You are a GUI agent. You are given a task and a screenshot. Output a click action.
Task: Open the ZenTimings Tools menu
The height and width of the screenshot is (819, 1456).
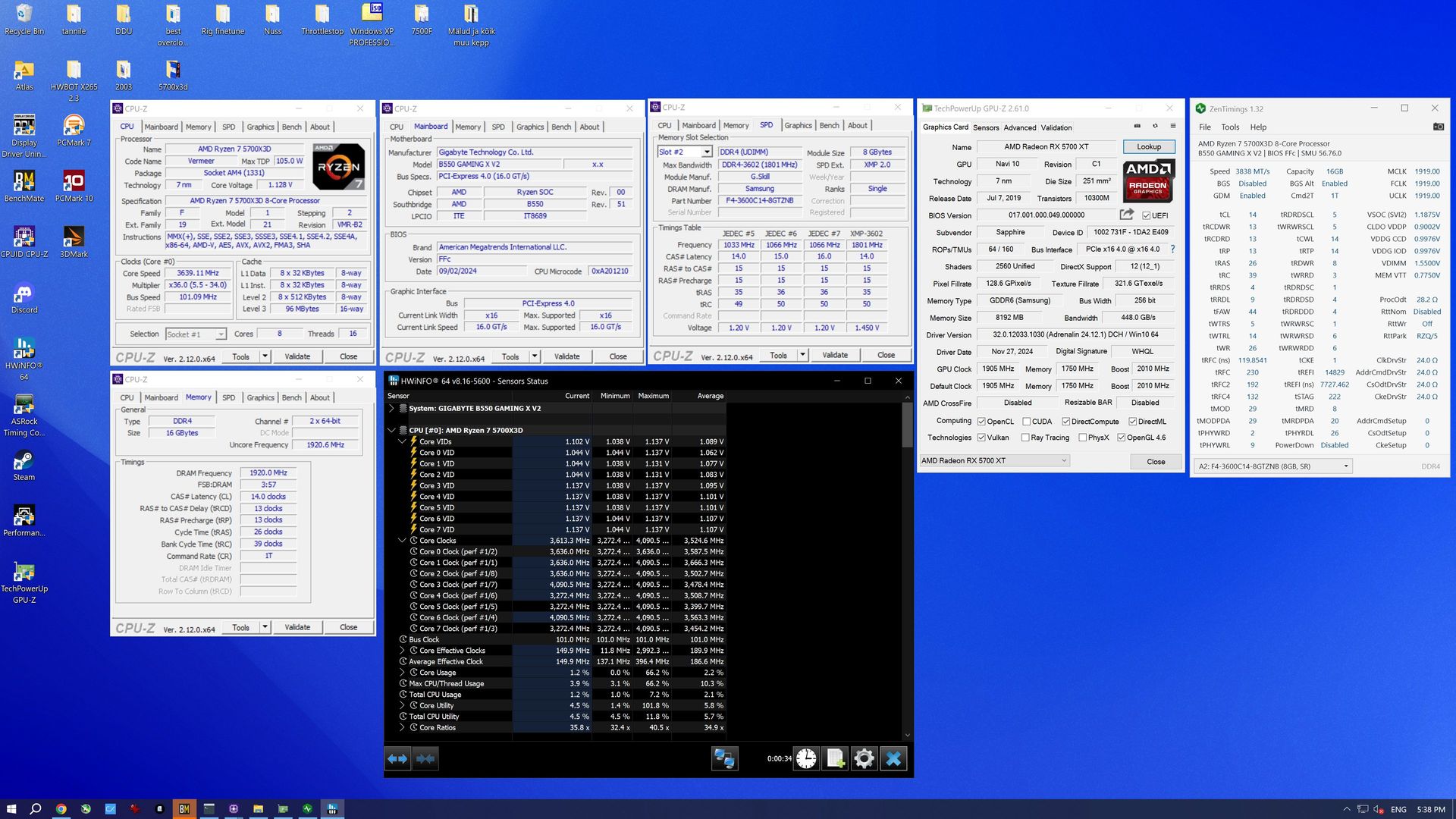coord(1230,127)
